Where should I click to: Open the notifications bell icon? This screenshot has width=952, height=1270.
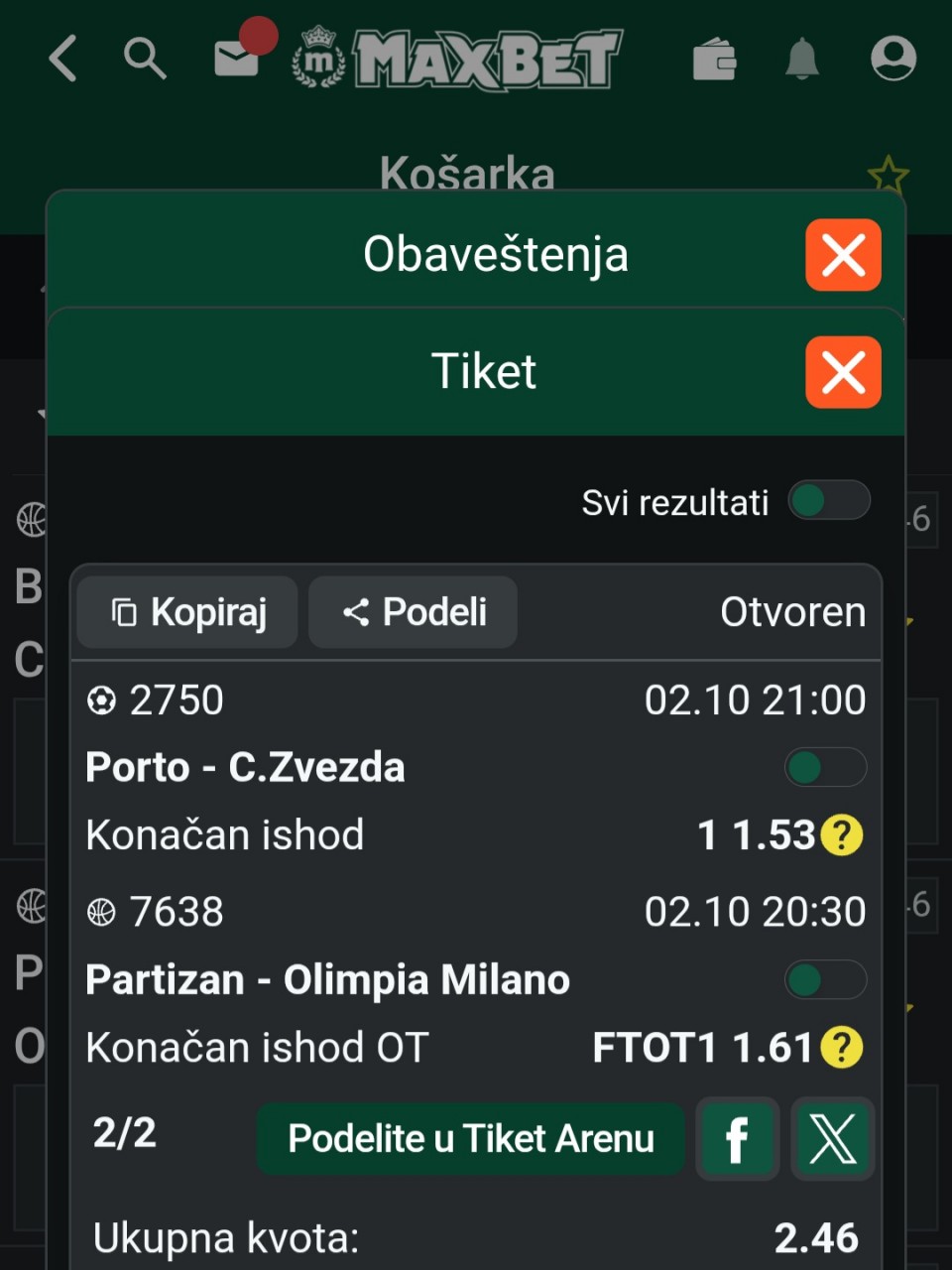tap(802, 60)
